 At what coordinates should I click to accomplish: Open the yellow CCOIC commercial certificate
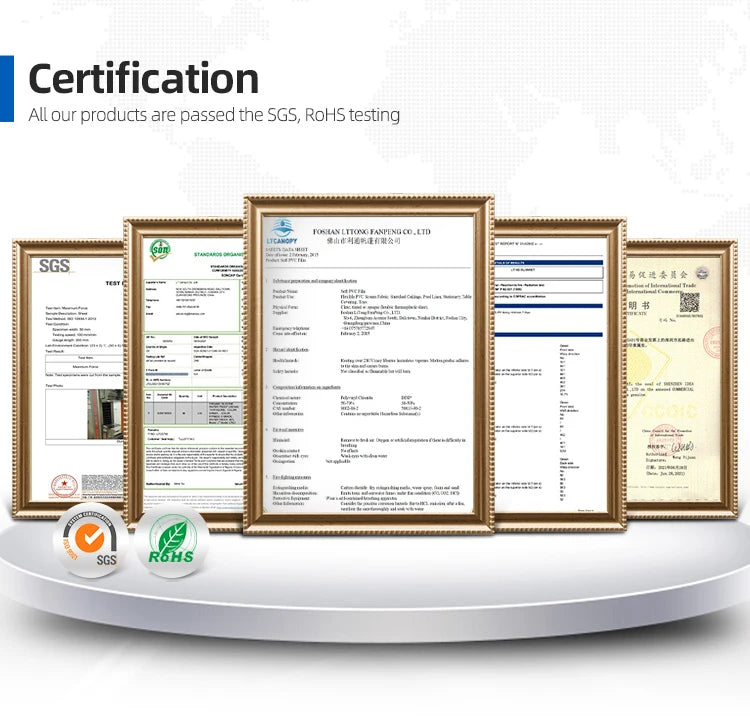pos(682,379)
